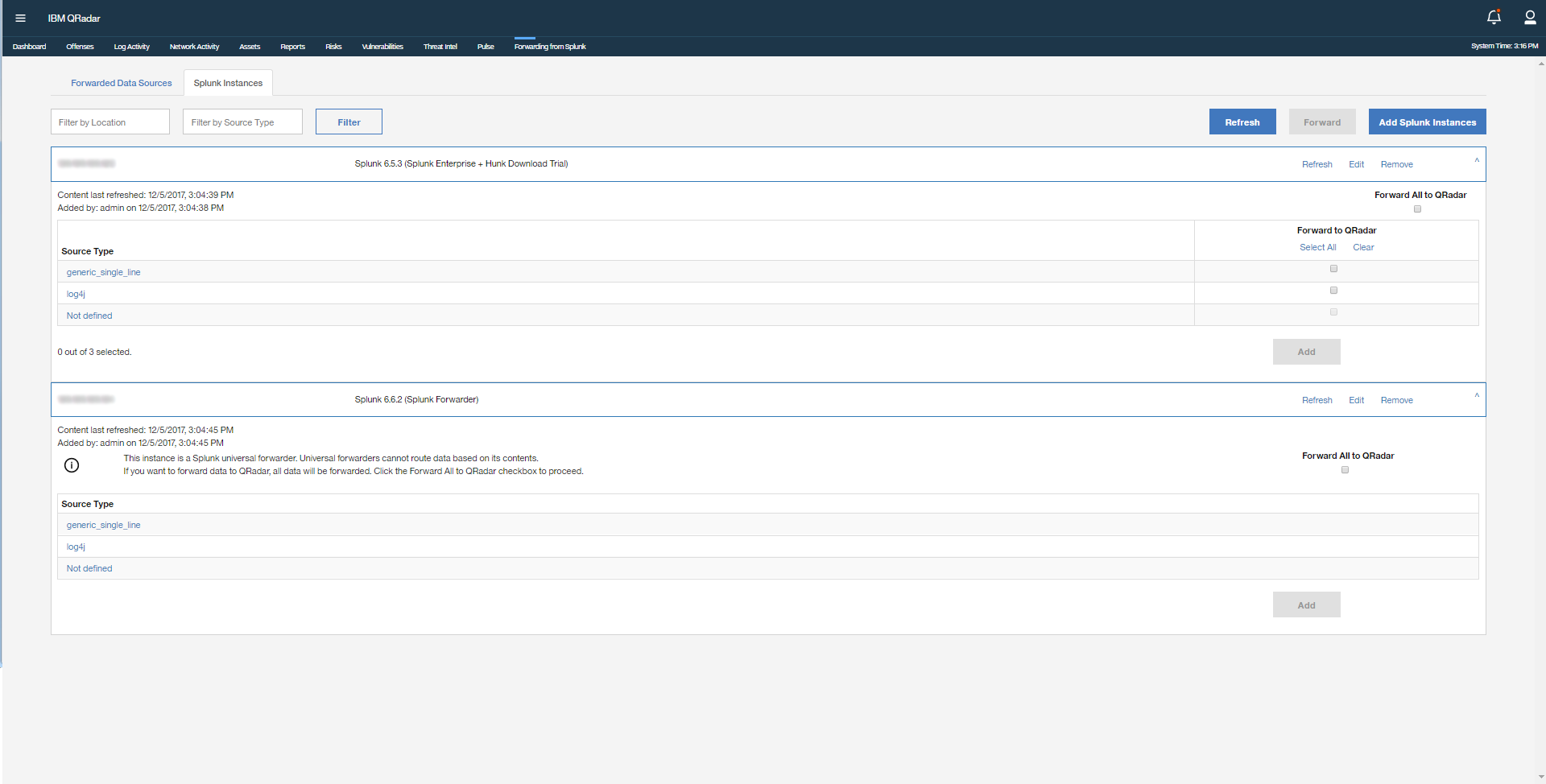The width and height of the screenshot is (1546, 784).
Task: Click the Filter by Location field
Action: click(x=110, y=122)
